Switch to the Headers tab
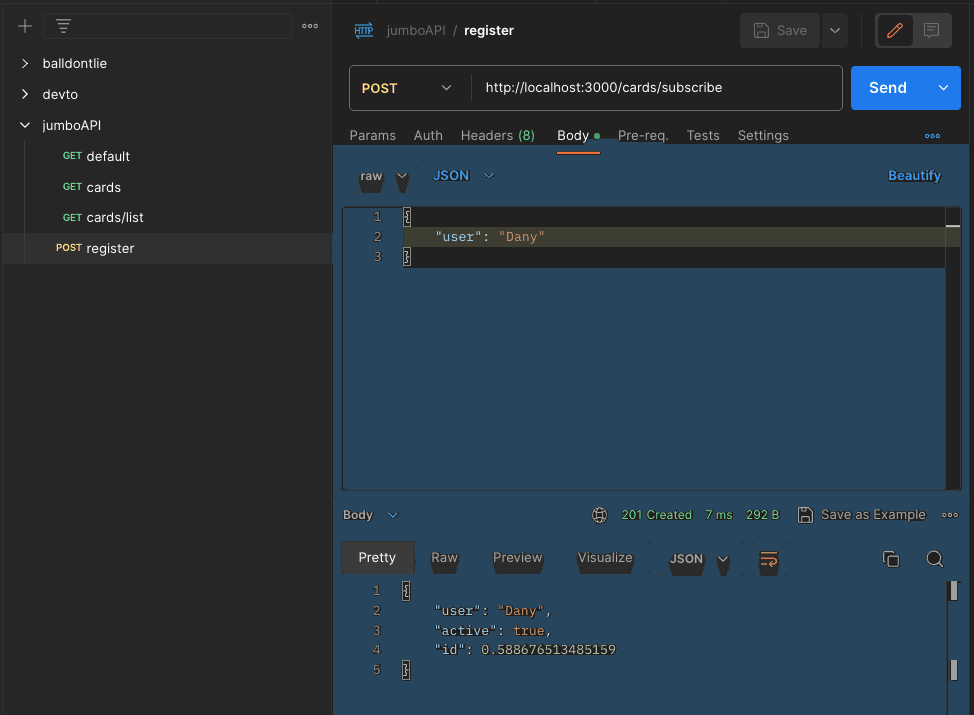This screenshot has height=715, width=974. 497,135
